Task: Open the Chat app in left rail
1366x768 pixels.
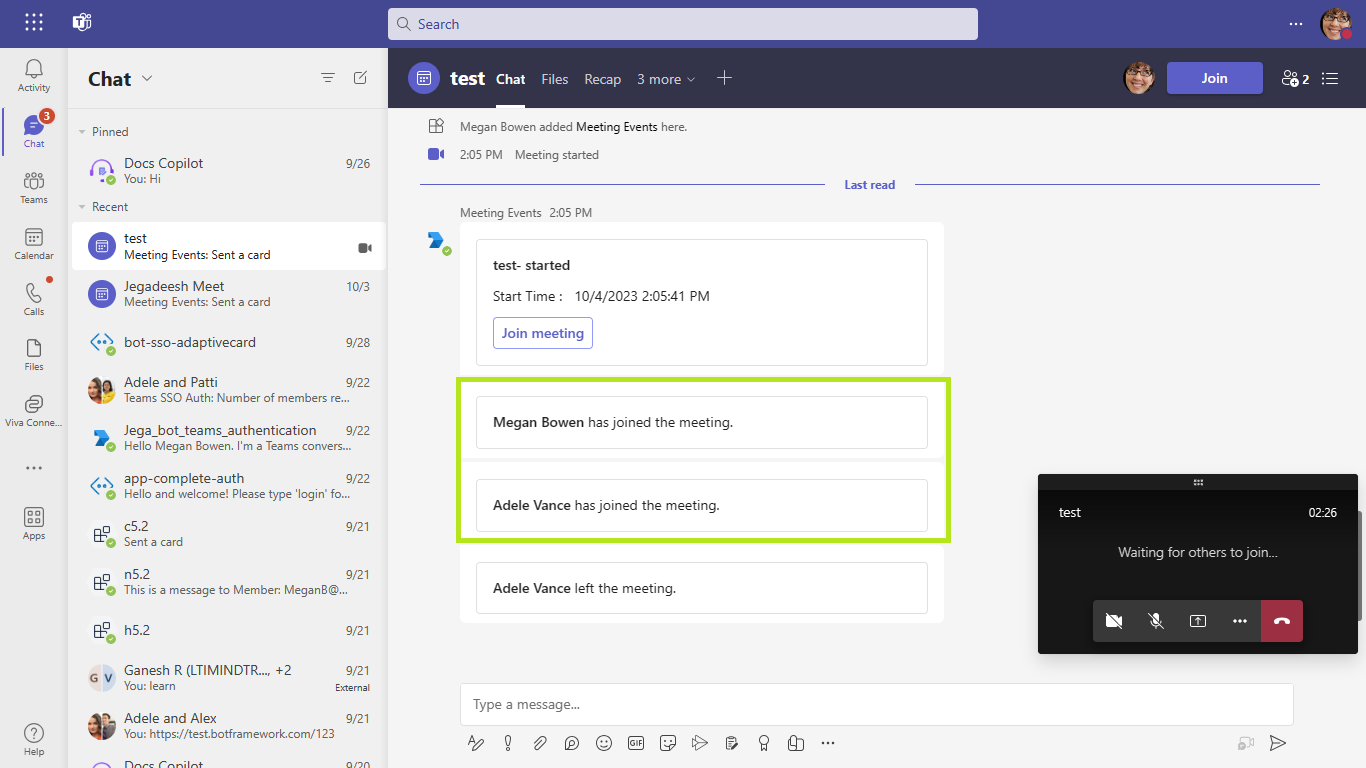Action: click(x=34, y=132)
